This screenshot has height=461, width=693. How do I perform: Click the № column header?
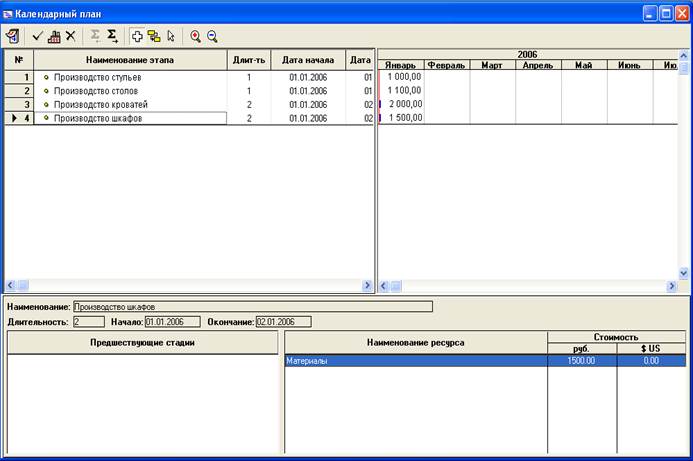point(19,60)
